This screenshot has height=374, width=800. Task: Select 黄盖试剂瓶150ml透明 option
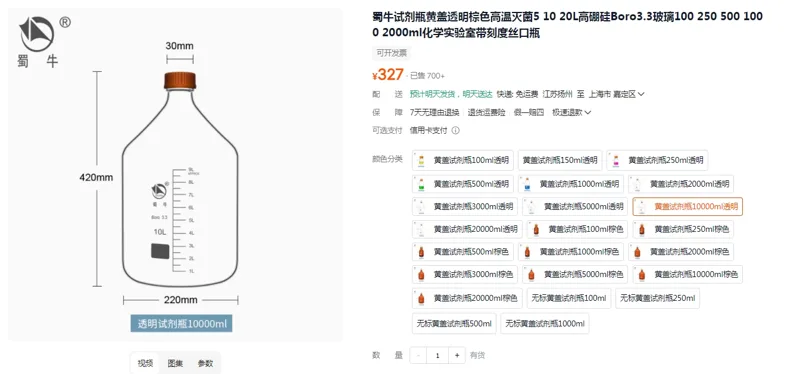pyautogui.click(x=560, y=160)
